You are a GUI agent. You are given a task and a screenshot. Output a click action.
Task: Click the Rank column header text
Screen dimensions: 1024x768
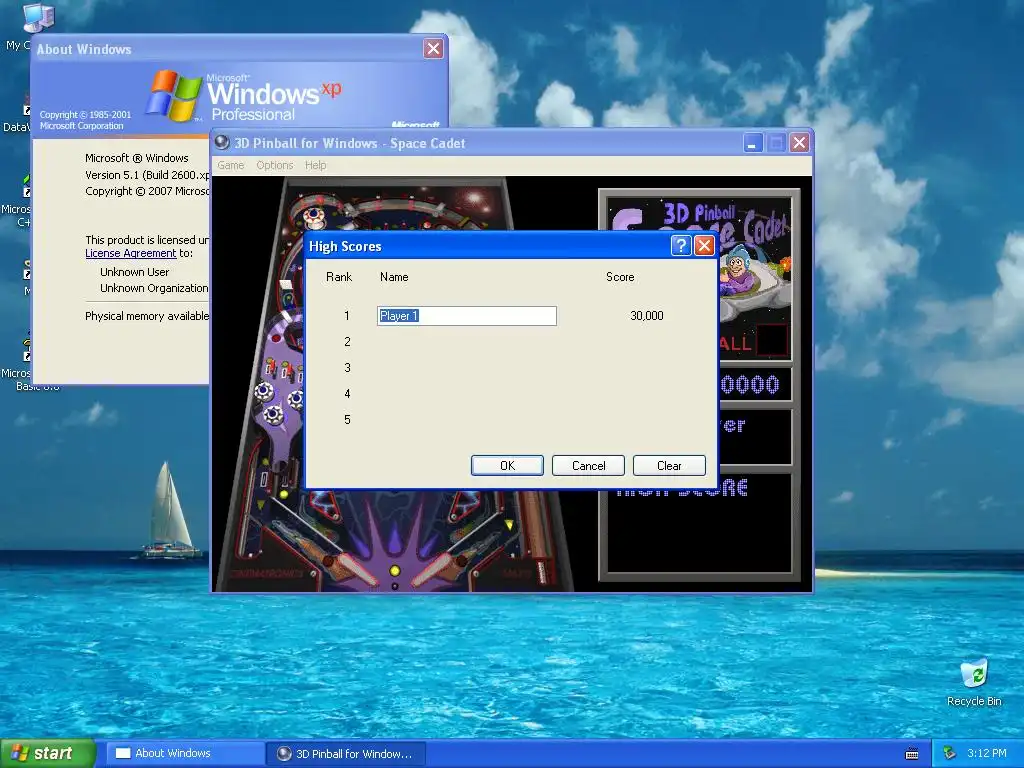[339, 277]
